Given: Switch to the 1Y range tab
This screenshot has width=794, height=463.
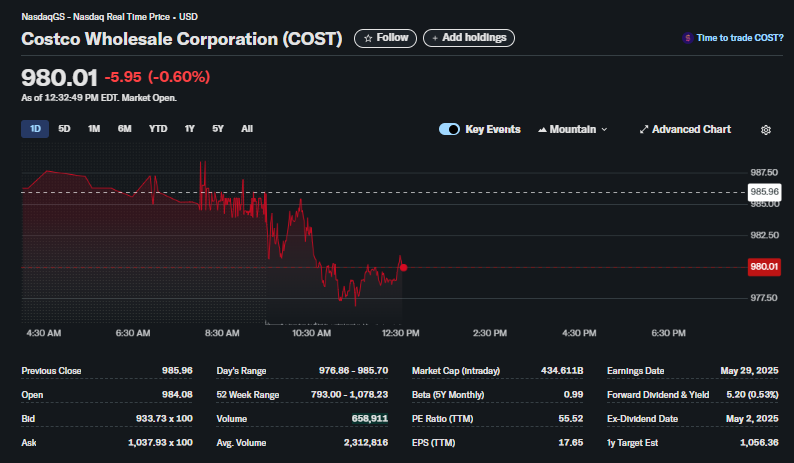Looking at the screenshot, I should (x=189, y=129).
